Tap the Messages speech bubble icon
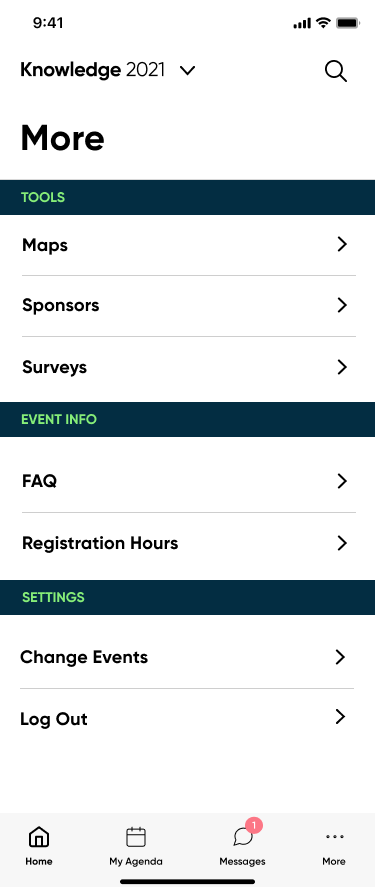The image size is (375, 887). click(x=243, y=837)
